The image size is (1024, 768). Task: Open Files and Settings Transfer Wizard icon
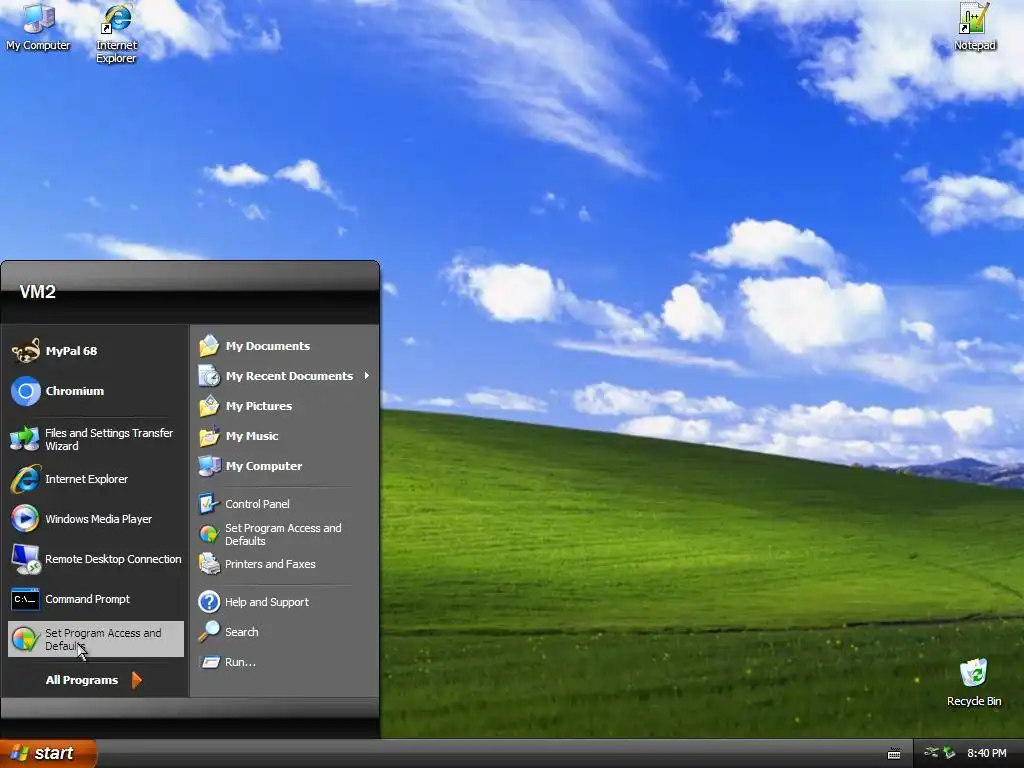[25, 439]
